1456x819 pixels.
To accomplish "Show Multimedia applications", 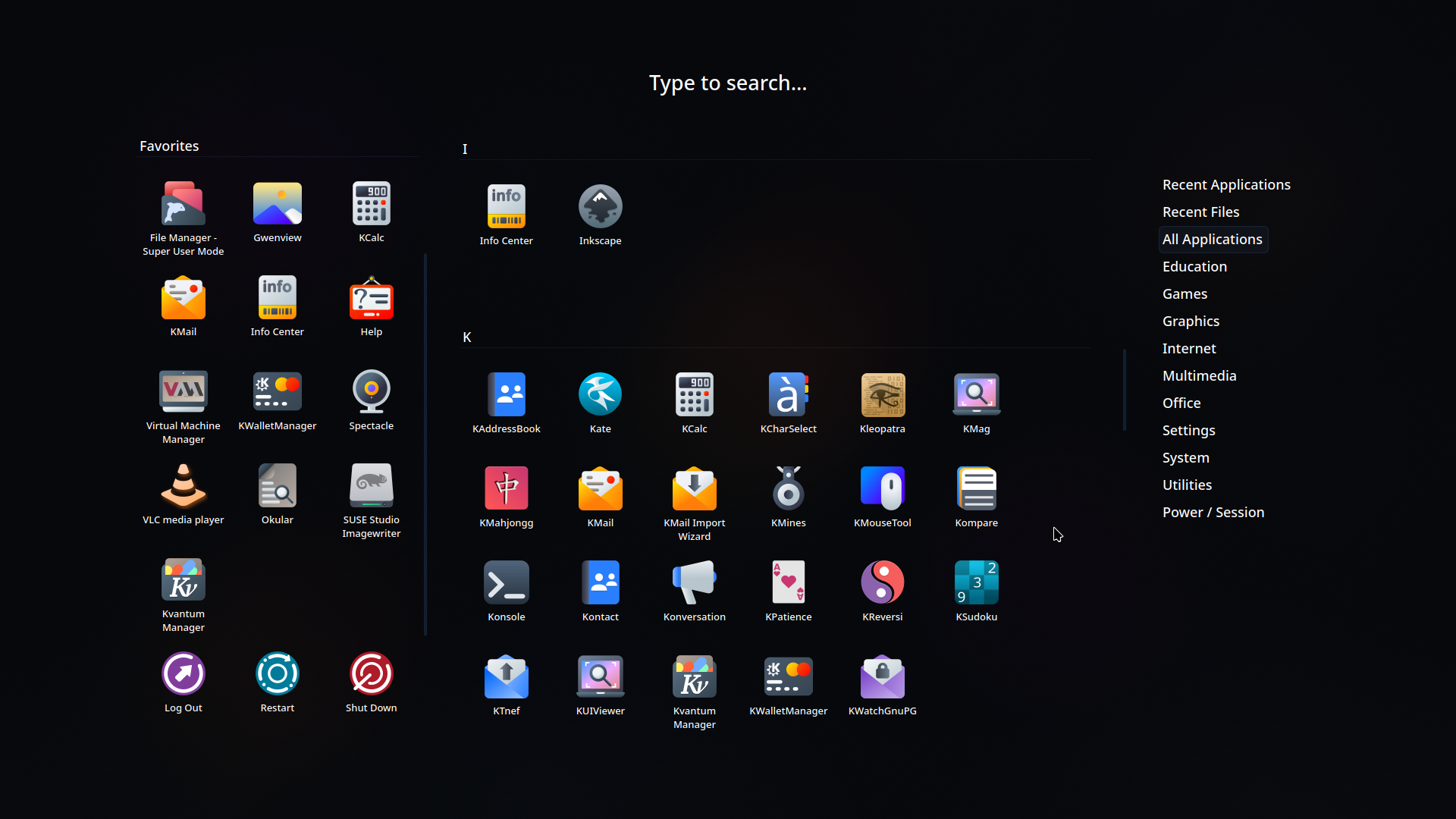I will click(1199, 376).
